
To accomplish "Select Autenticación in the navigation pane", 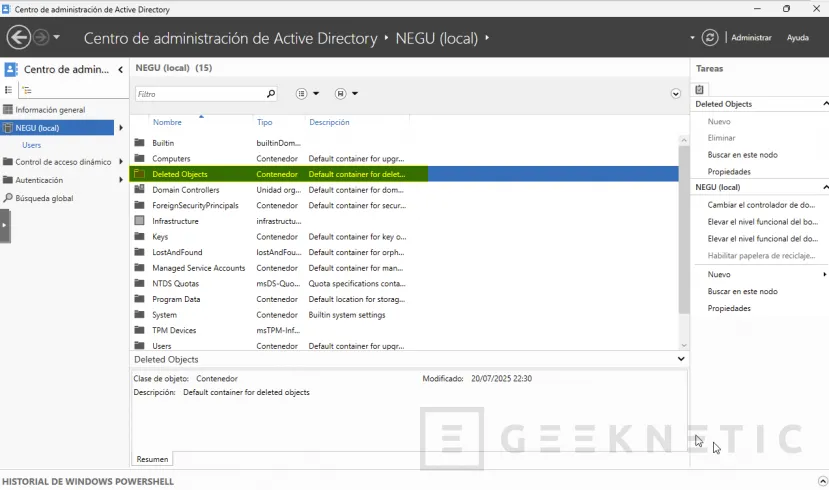I will [x=39, y=180].
